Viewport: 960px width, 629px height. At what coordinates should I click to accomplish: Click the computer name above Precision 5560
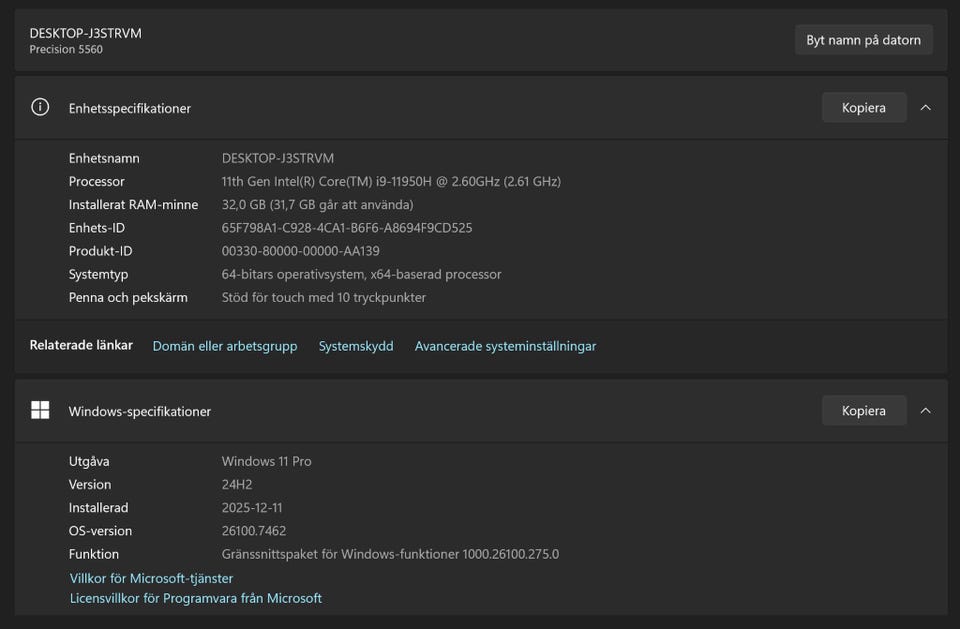[85, 33]
